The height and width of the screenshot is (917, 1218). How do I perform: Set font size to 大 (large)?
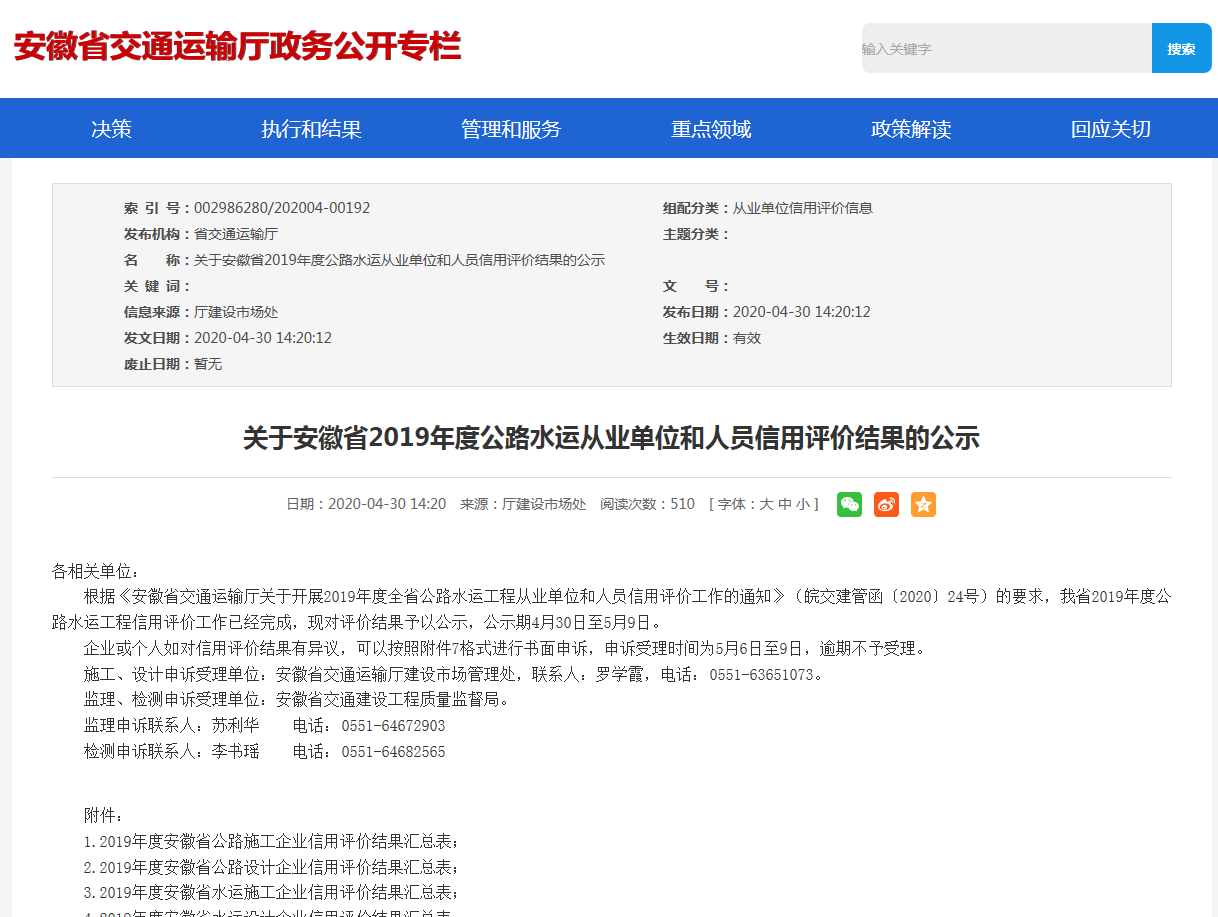pos(766,504)
